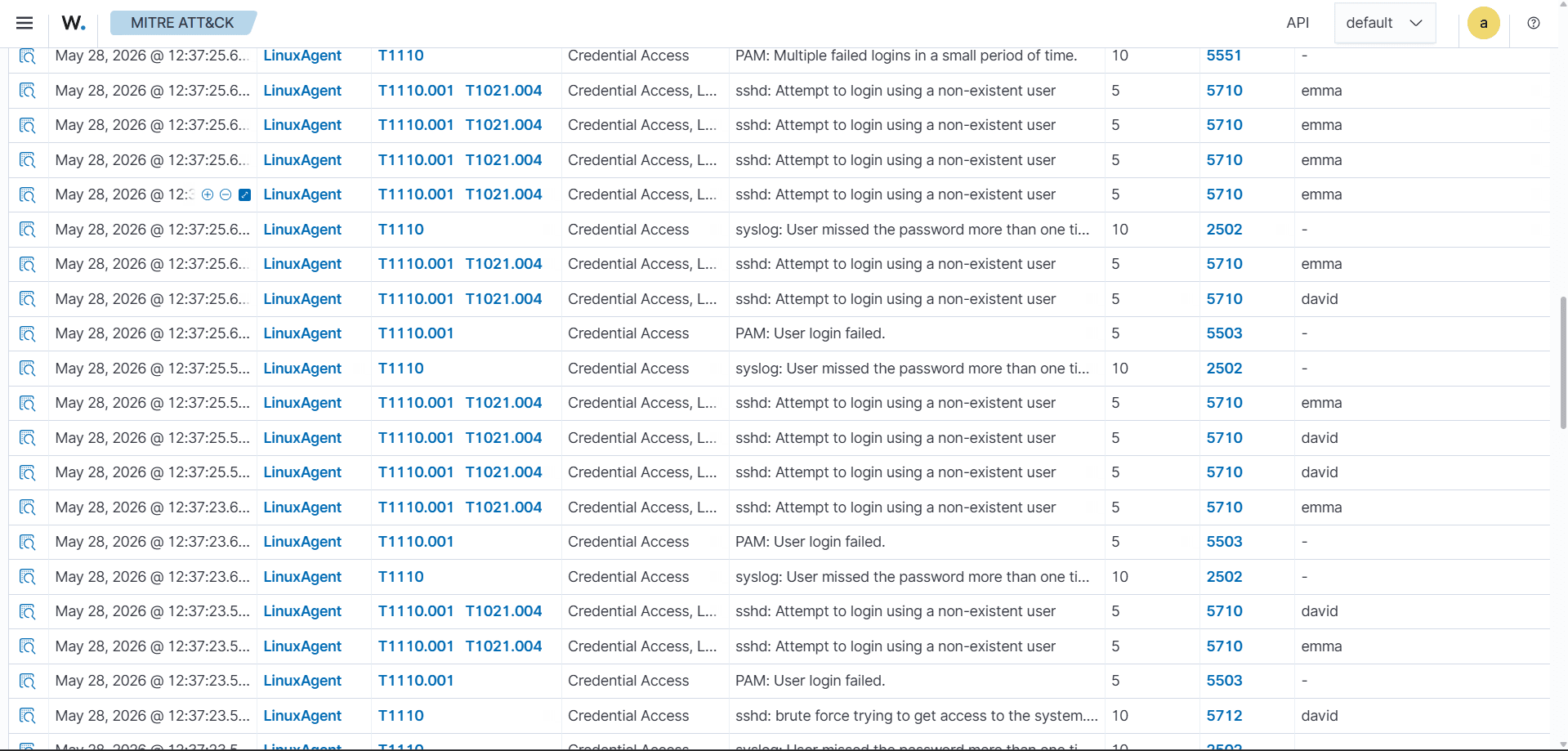Open T1021.004 in the 12:37:23.5 emma row
The height and width of the screenshot is (751, 1568).
503,646
